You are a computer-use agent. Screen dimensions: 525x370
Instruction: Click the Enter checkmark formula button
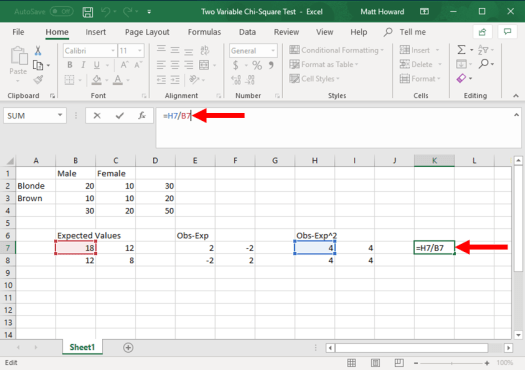click(x=120, y=116)
